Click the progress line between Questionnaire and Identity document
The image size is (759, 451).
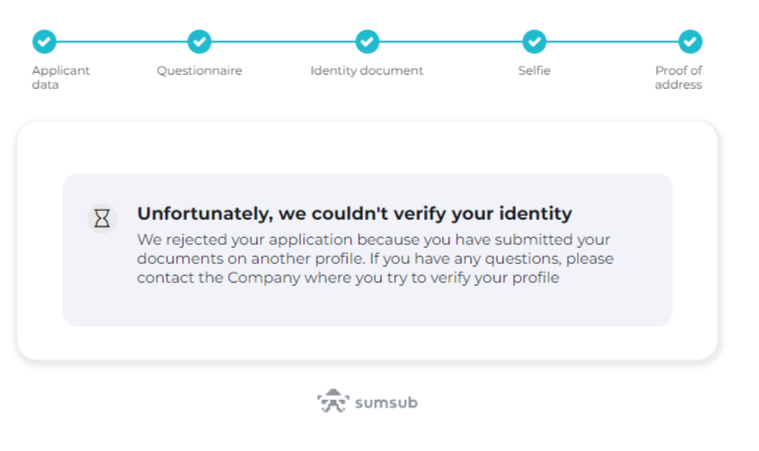point(283,42)
